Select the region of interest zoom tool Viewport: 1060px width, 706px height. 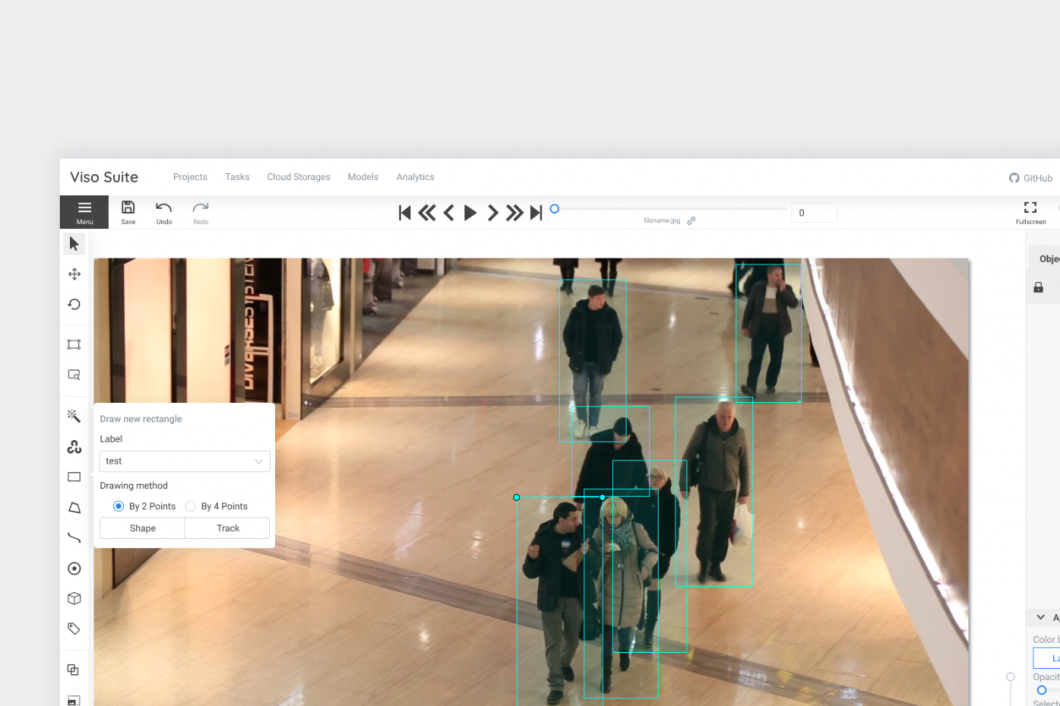tap(74, 375)
